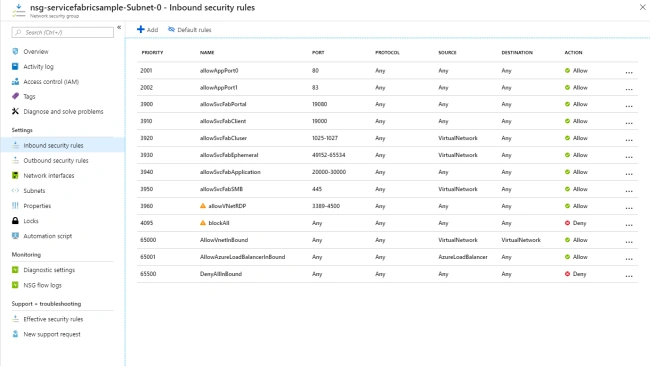Sort by the PRIORITY column header
650x366 pixels.
coord(152,53)
